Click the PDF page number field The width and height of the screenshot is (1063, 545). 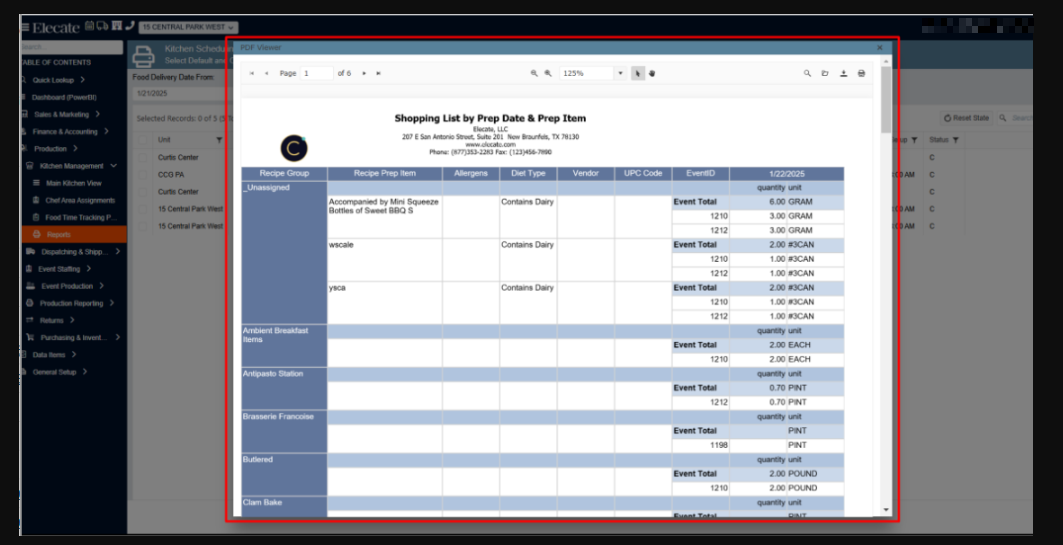(x=316, y=73)
